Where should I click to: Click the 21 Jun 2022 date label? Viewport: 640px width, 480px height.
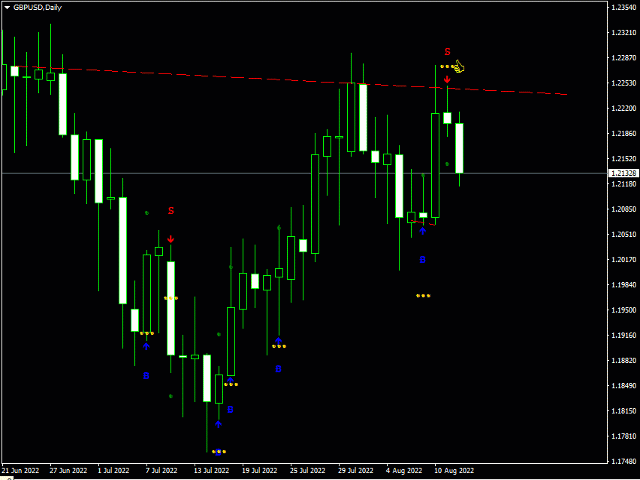click(x=21, y=469)
